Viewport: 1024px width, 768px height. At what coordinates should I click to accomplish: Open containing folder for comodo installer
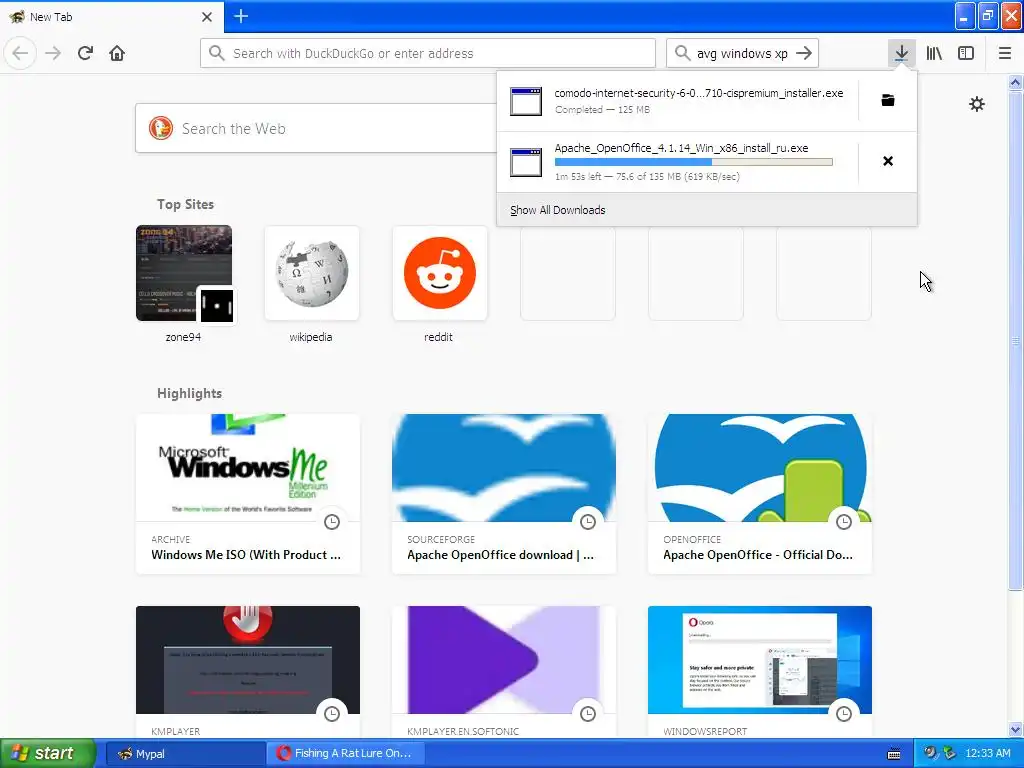pos(888,100)
